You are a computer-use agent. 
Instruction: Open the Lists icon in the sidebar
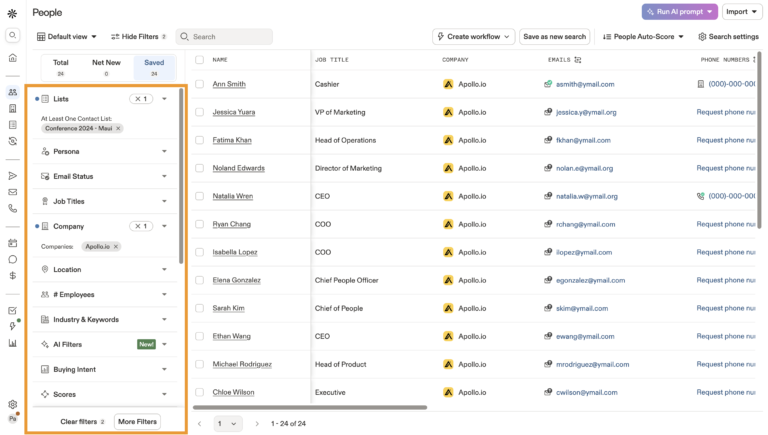(13, 124)
